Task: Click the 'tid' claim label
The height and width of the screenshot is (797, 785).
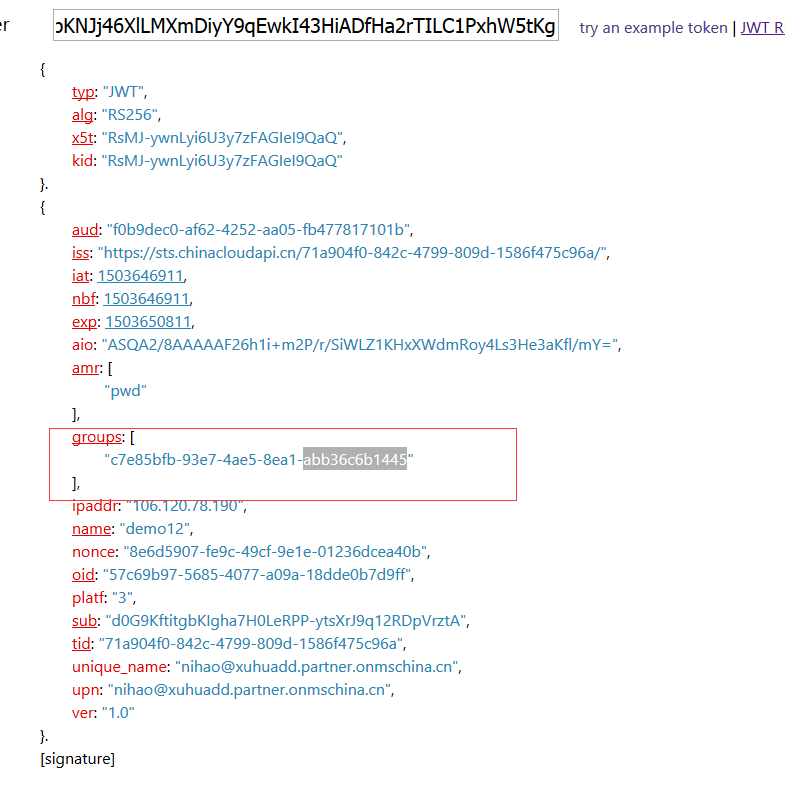Action: [82, 643]
